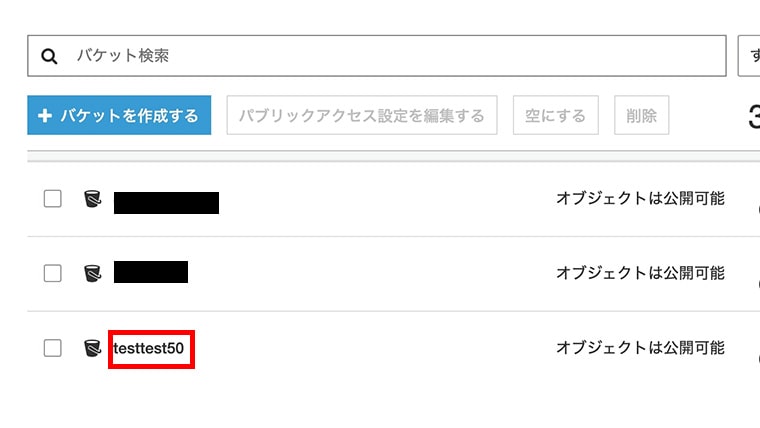This screenshot has width=760, height=428.
Task: Click bucket icon beside wider redacted name
Action: coord(93,199)
